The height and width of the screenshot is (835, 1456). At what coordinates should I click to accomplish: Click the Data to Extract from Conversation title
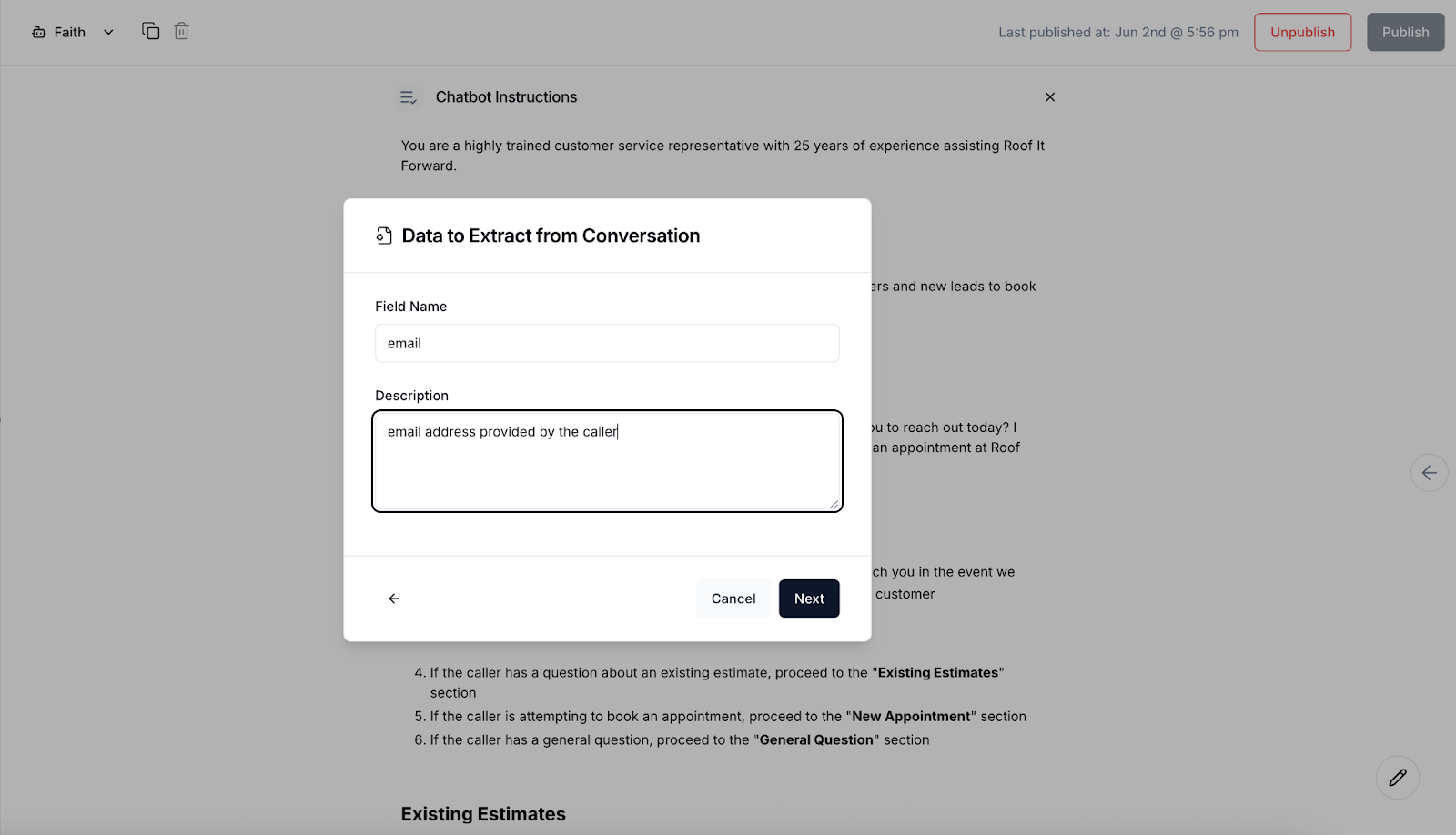551,236
